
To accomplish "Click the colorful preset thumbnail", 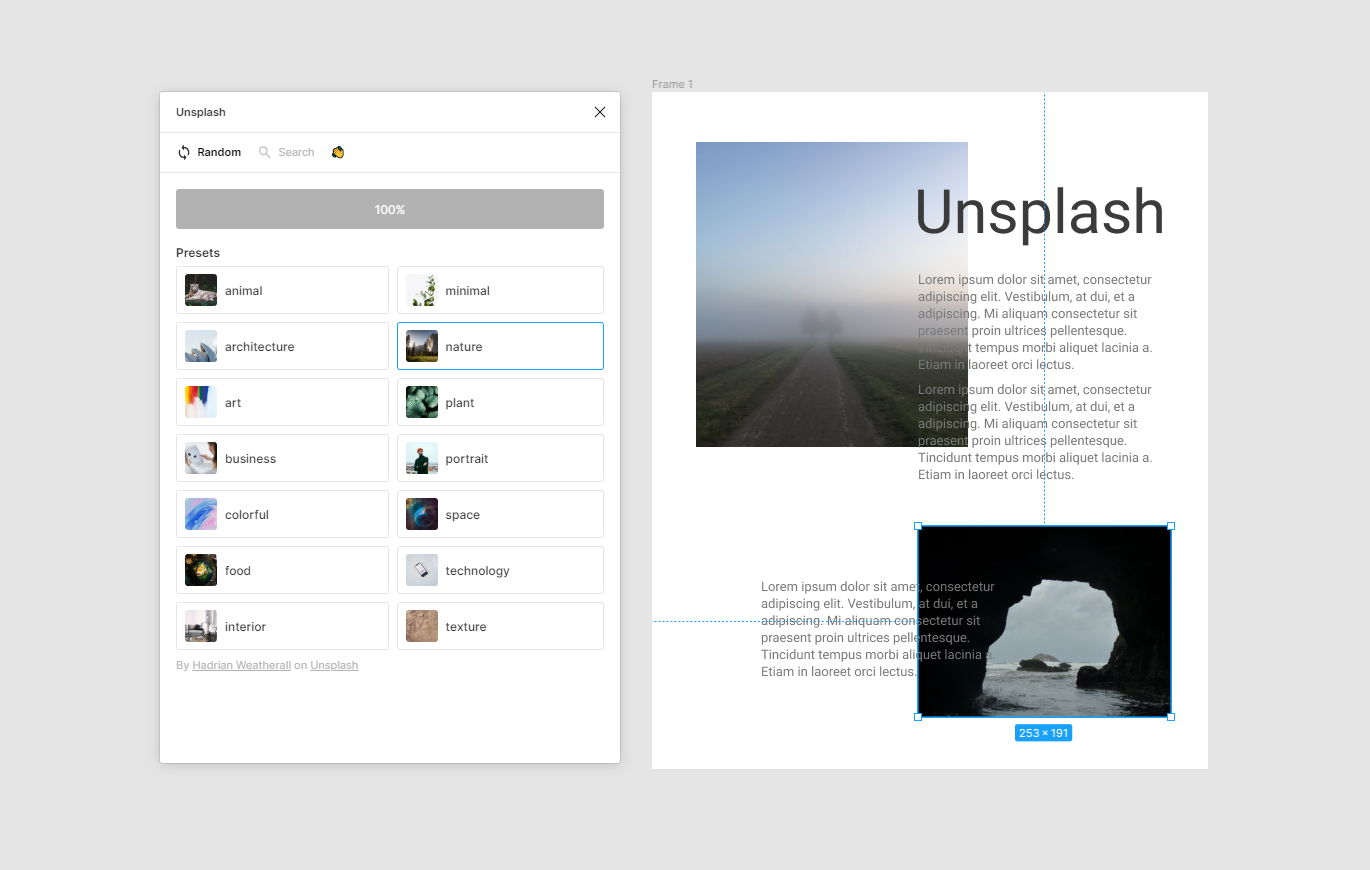I will point(201,514).
